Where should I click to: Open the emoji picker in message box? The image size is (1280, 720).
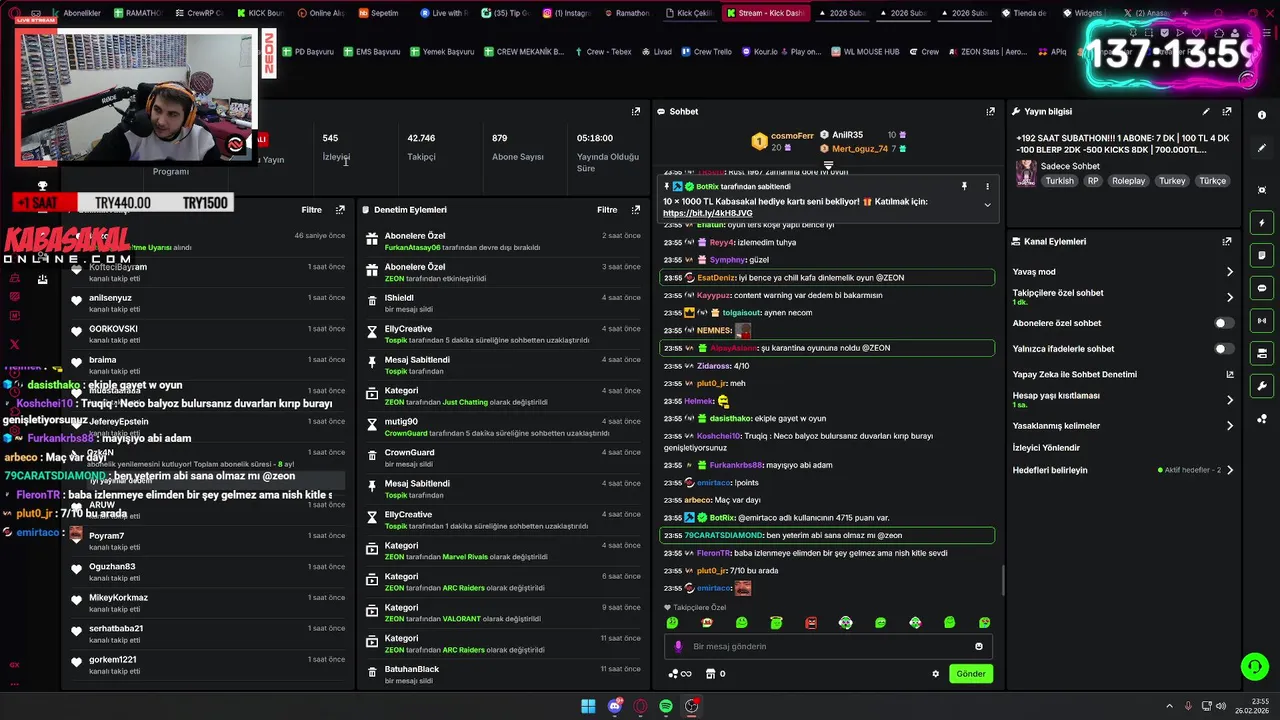(x=979, y=646)
